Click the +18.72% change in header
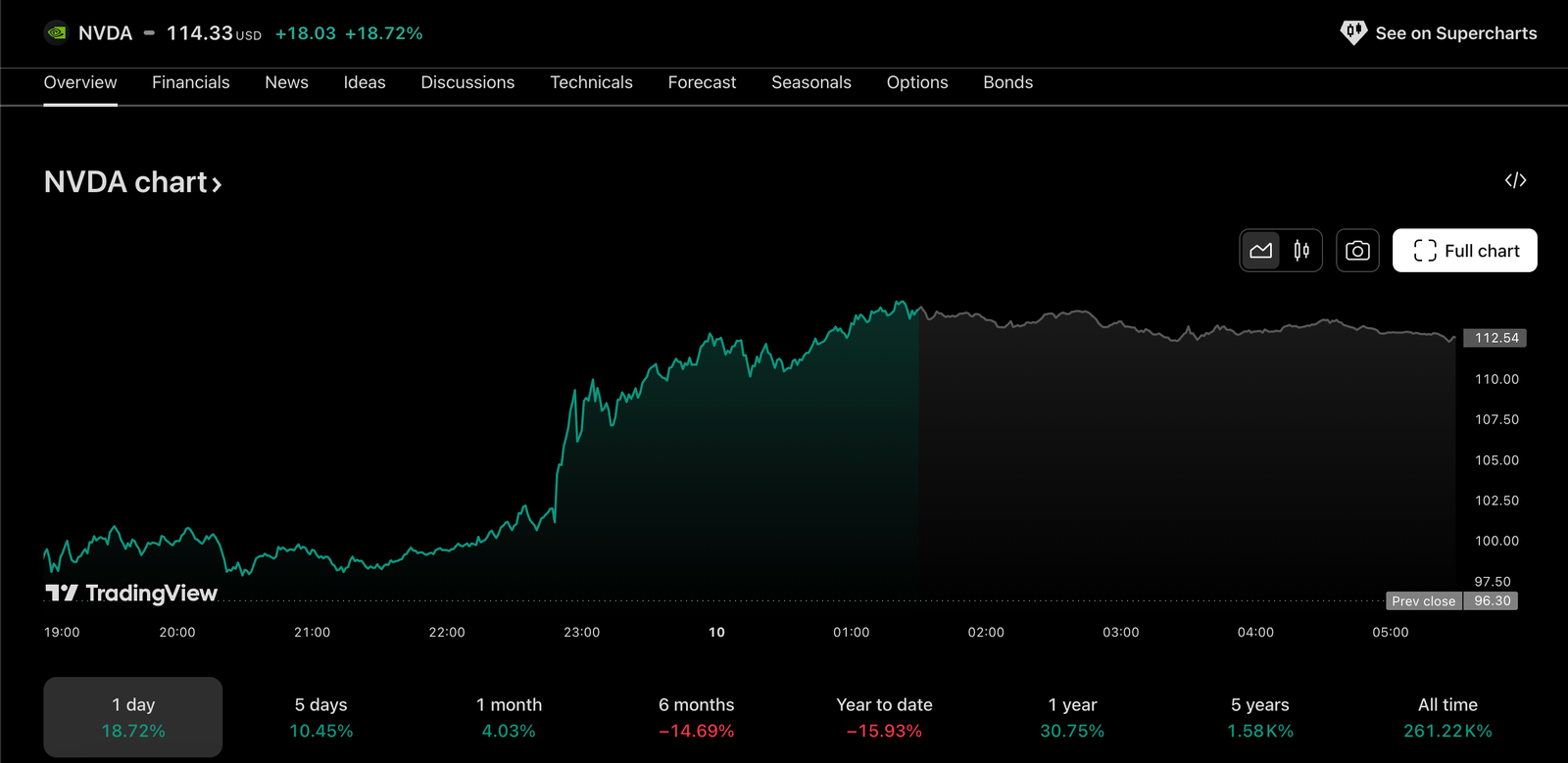The image size is (1568, 763). pyautogui.click(x=383, y=33)
